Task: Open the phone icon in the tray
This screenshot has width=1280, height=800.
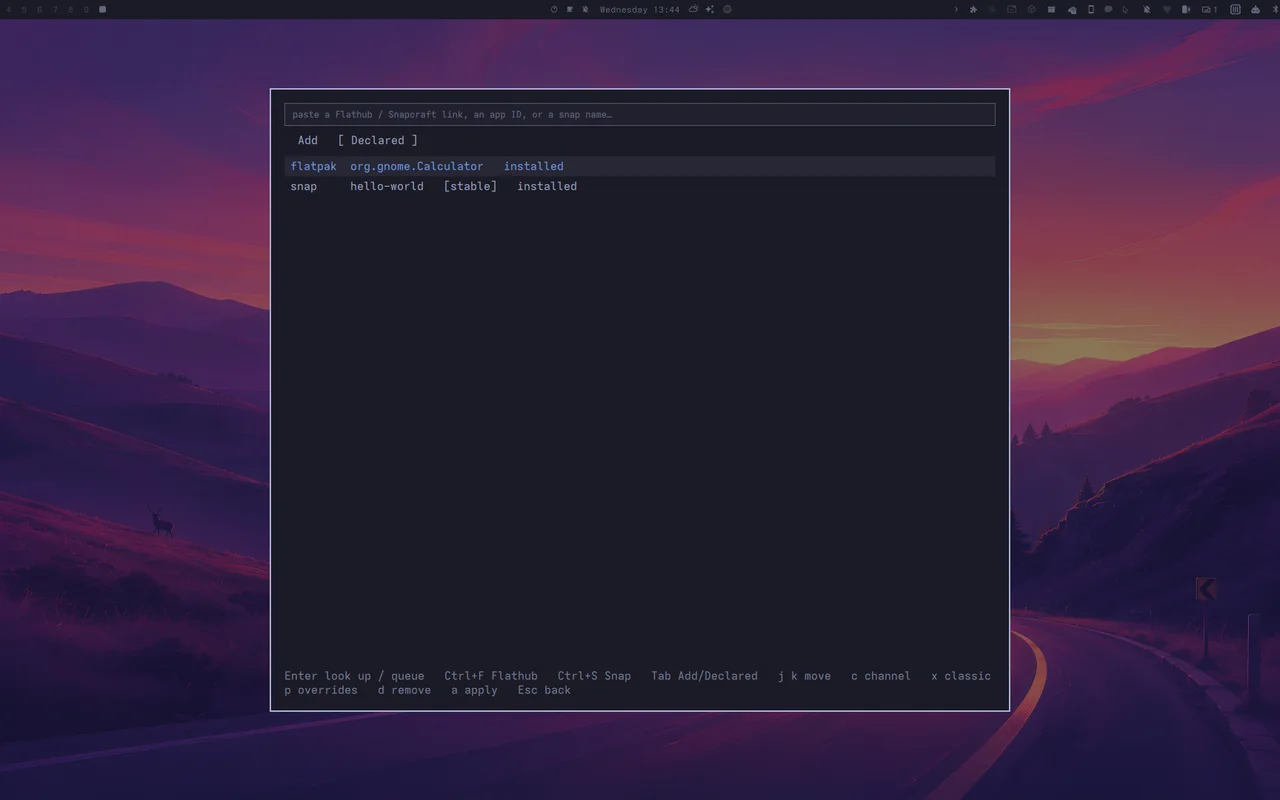Action: 1090,9
